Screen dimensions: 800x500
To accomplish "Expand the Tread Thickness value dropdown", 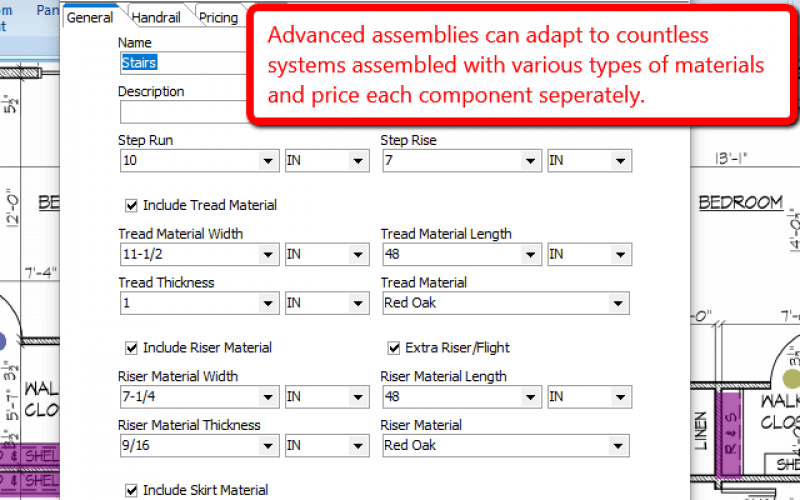I will point(268,303).
